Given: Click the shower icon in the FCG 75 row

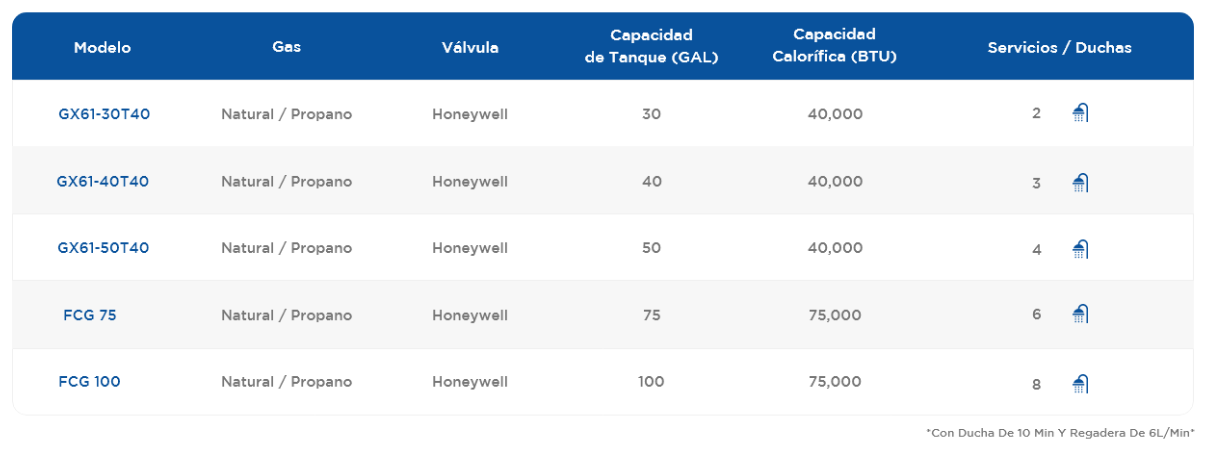Looking at the screenshot, I should (x=1080, y=314).
